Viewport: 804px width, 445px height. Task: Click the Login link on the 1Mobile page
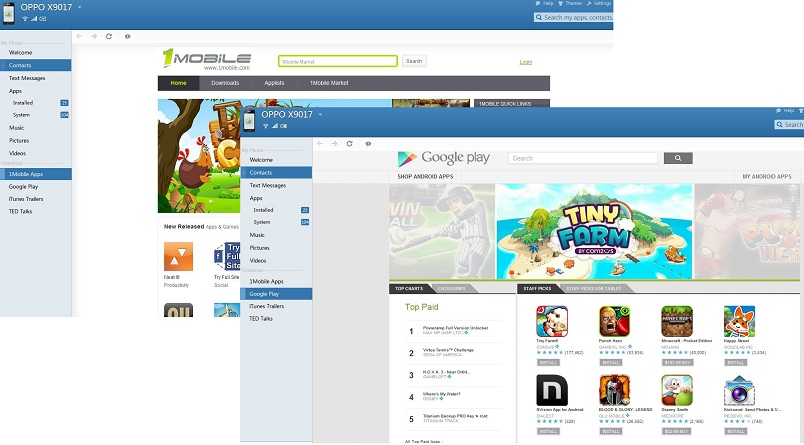point(526,62)
